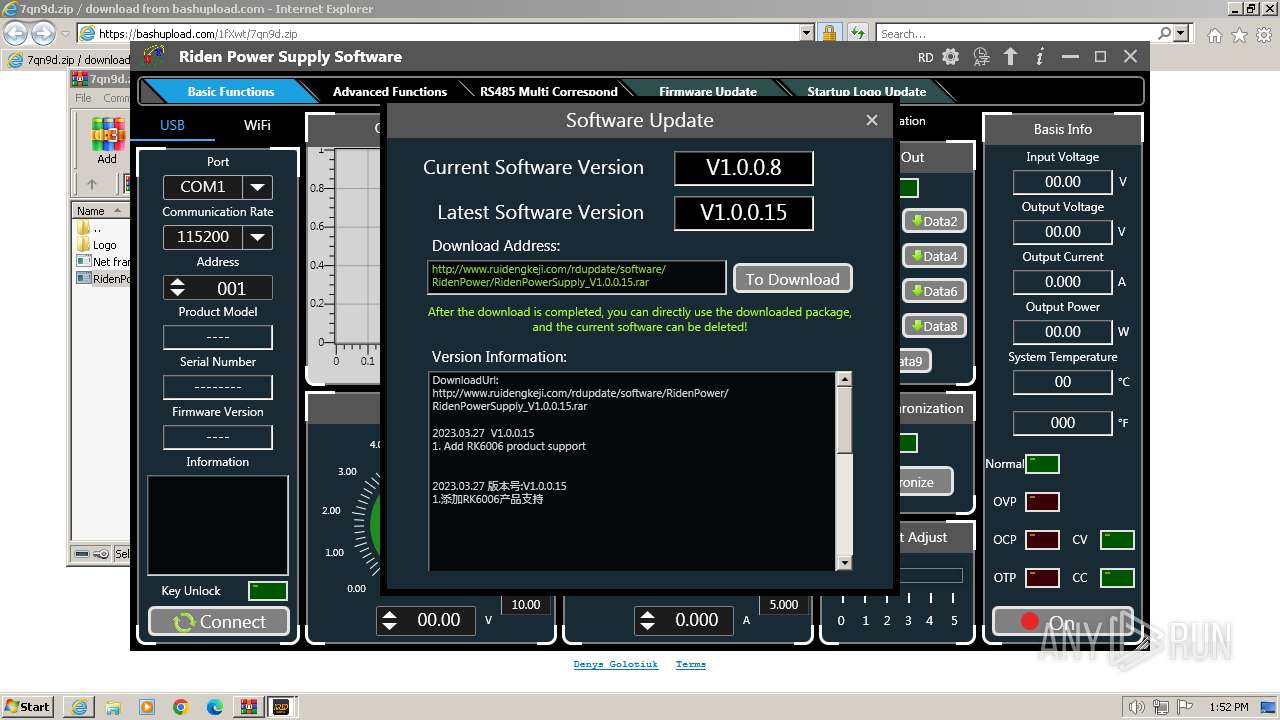
Task: Click the OVP indicator light
Action: 1043,502
